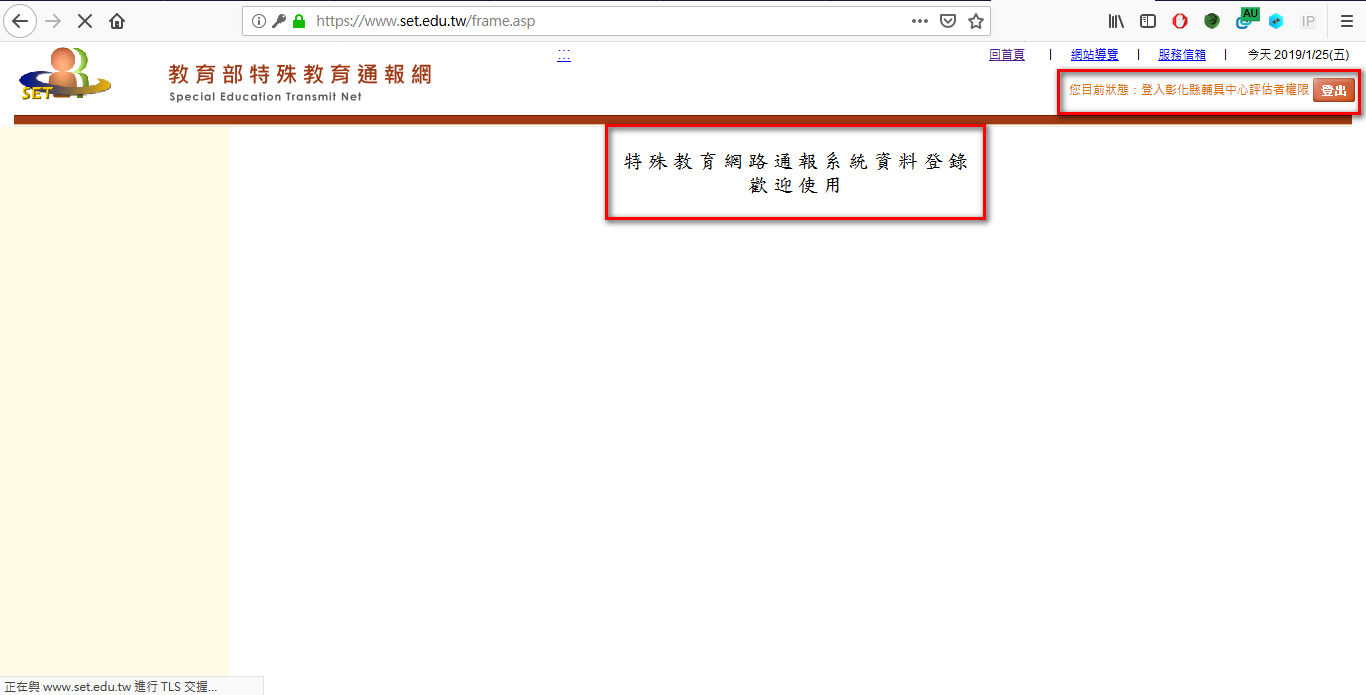The image size is (1366, 695).
Task: Click the browser forward arrow
Action: click(x=54, y=20)
